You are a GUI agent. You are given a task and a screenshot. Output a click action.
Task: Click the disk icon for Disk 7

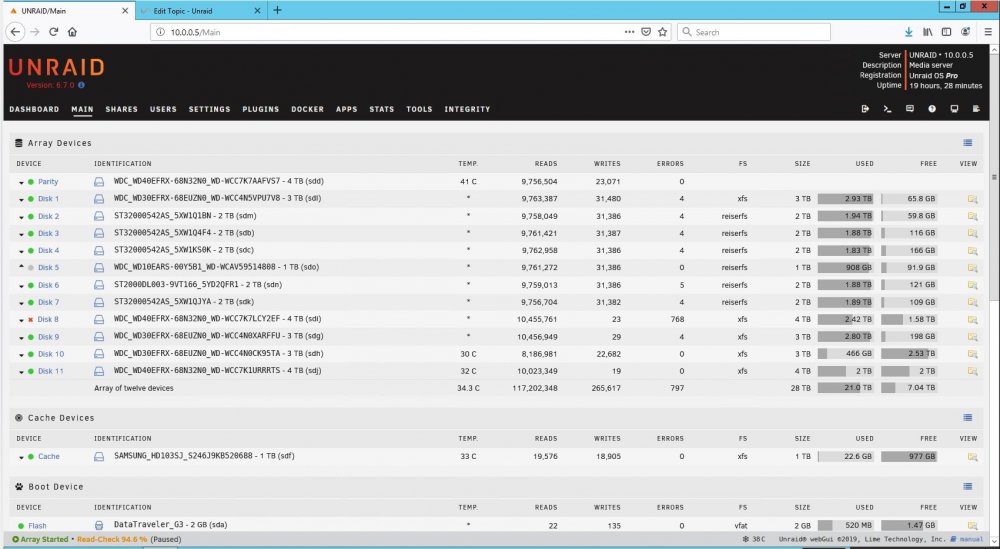click(99, 302)
